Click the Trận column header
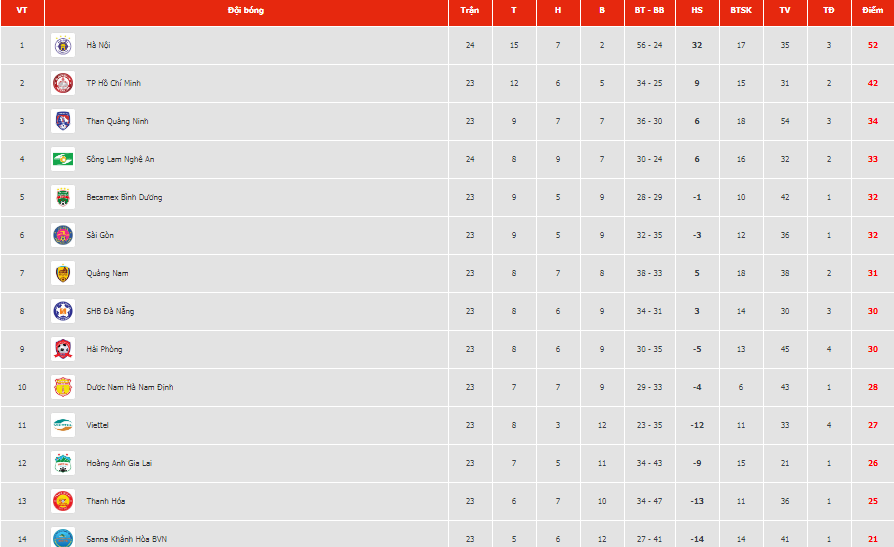 click(x=470, y=10)
